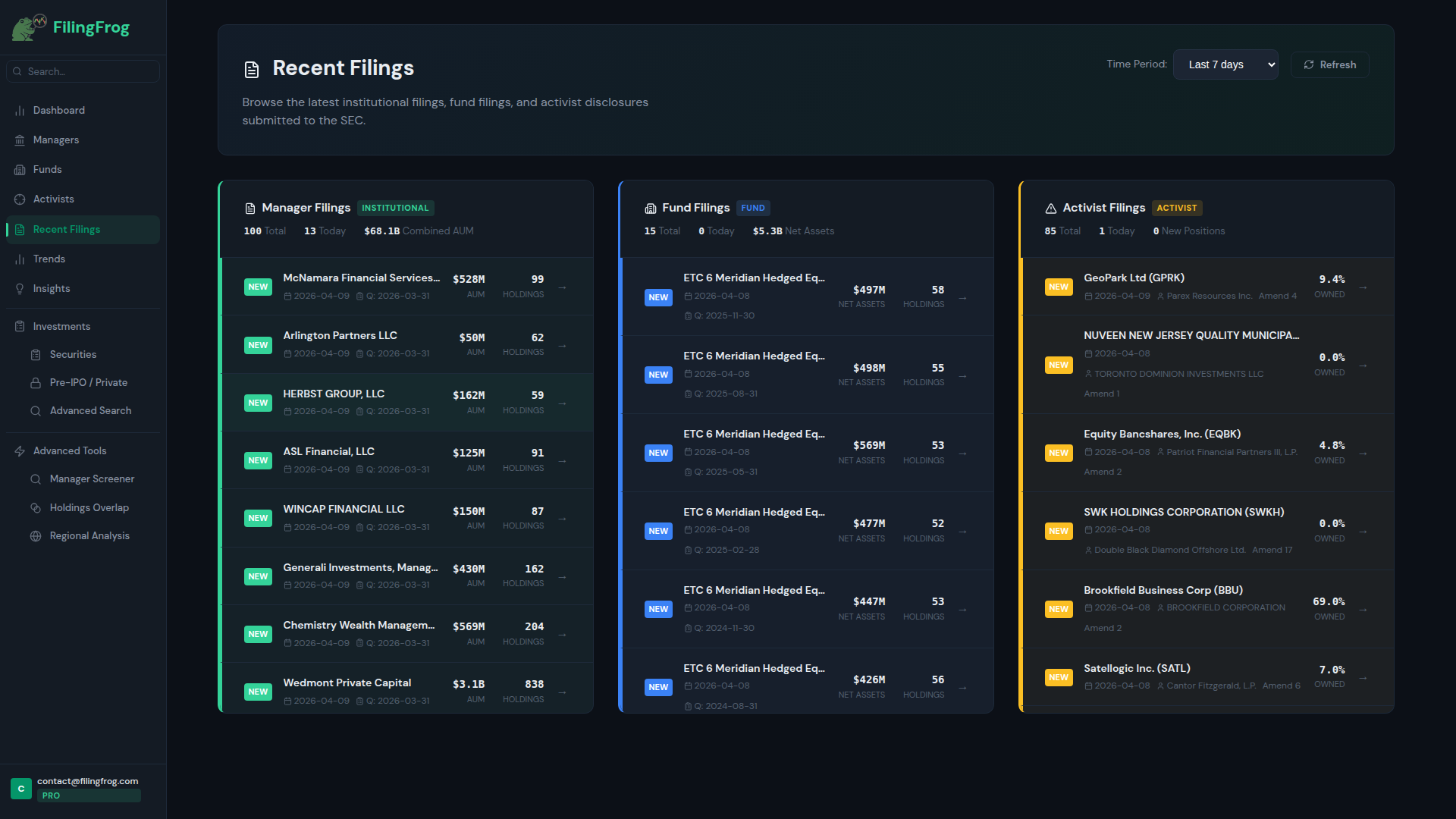Click the Refresh button
Screen dimensions: 1456x819
coord(1329,64)
